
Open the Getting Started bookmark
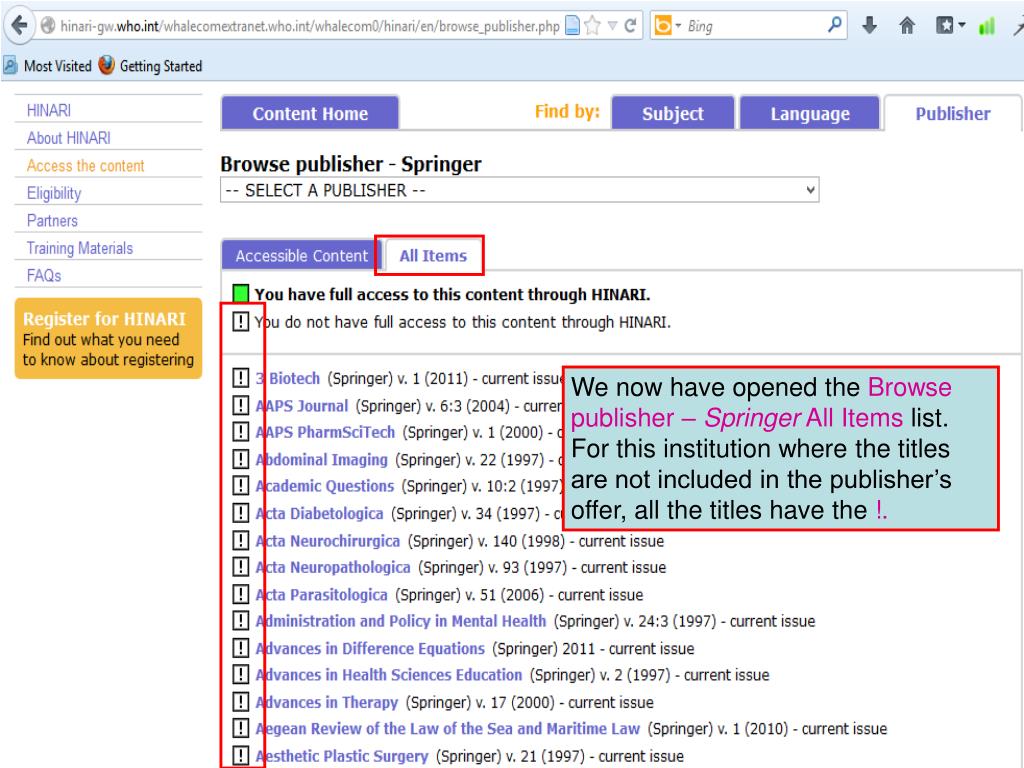(161, 66)
